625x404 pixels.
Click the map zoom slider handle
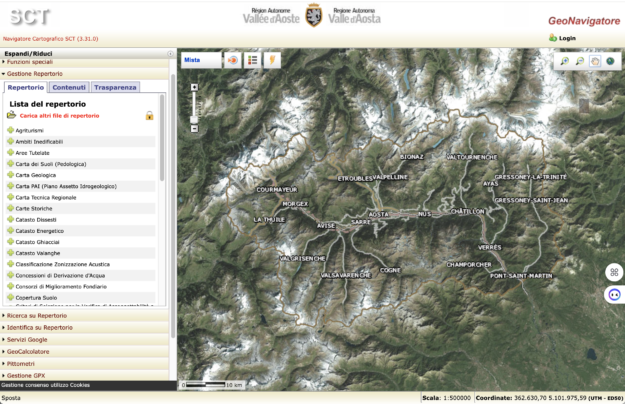194,120
